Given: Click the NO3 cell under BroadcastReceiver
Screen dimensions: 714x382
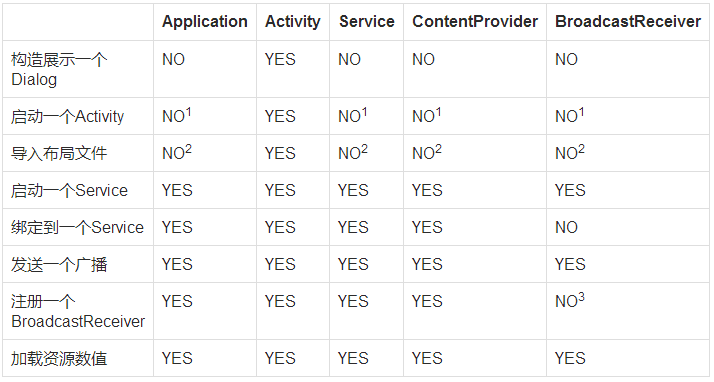Looking at the screenshot, I should (570, 301).
